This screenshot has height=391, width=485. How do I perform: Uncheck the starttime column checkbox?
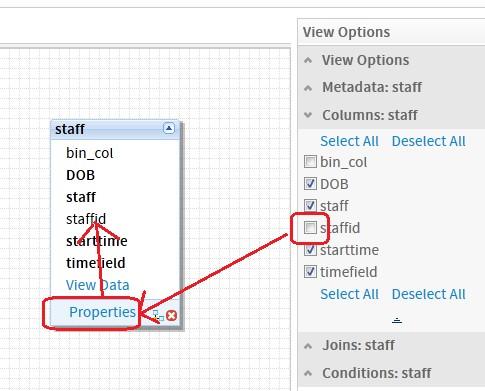point(310,250)
